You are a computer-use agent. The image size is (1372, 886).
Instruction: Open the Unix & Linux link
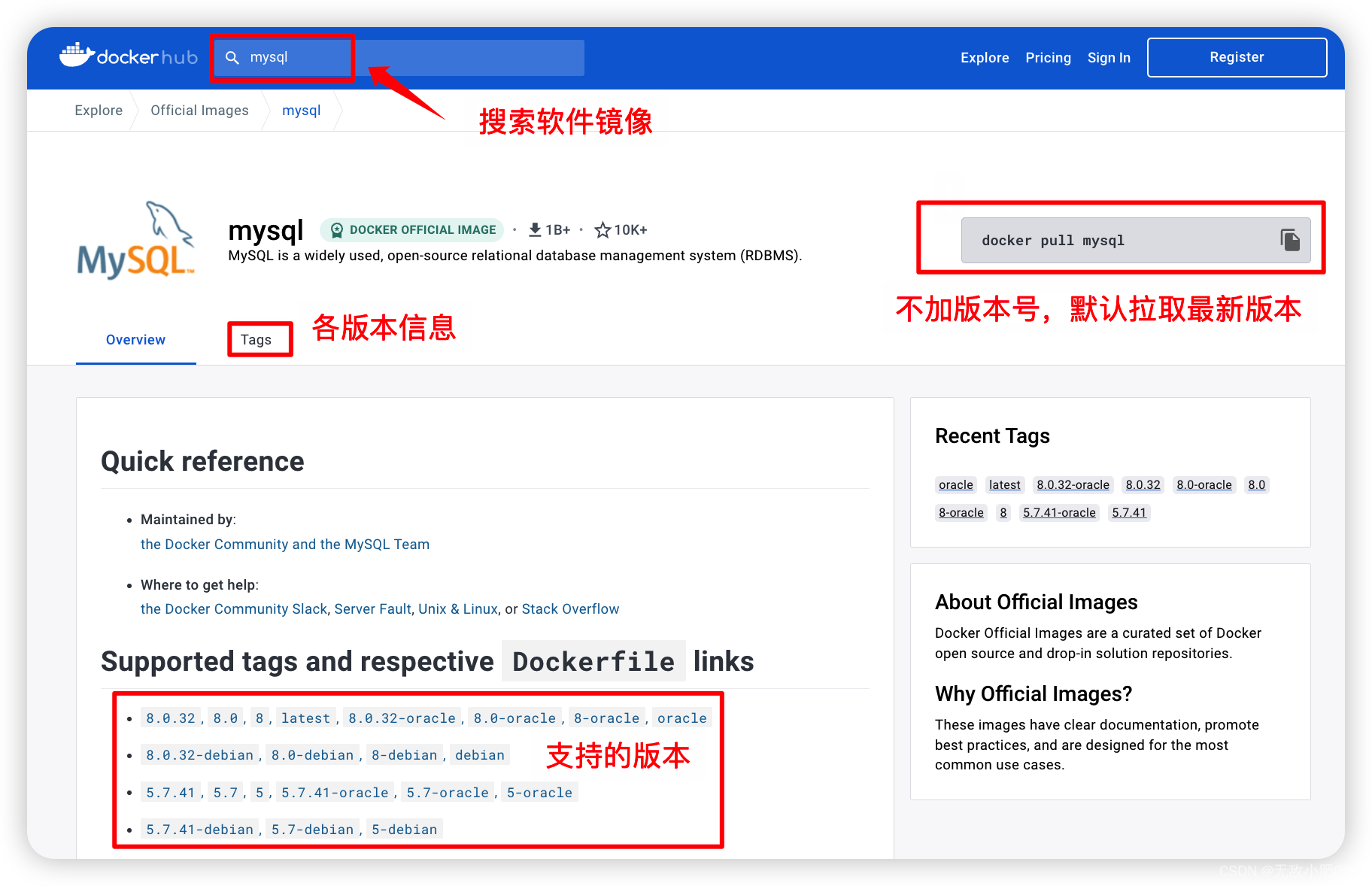click(x=458, y=609)
